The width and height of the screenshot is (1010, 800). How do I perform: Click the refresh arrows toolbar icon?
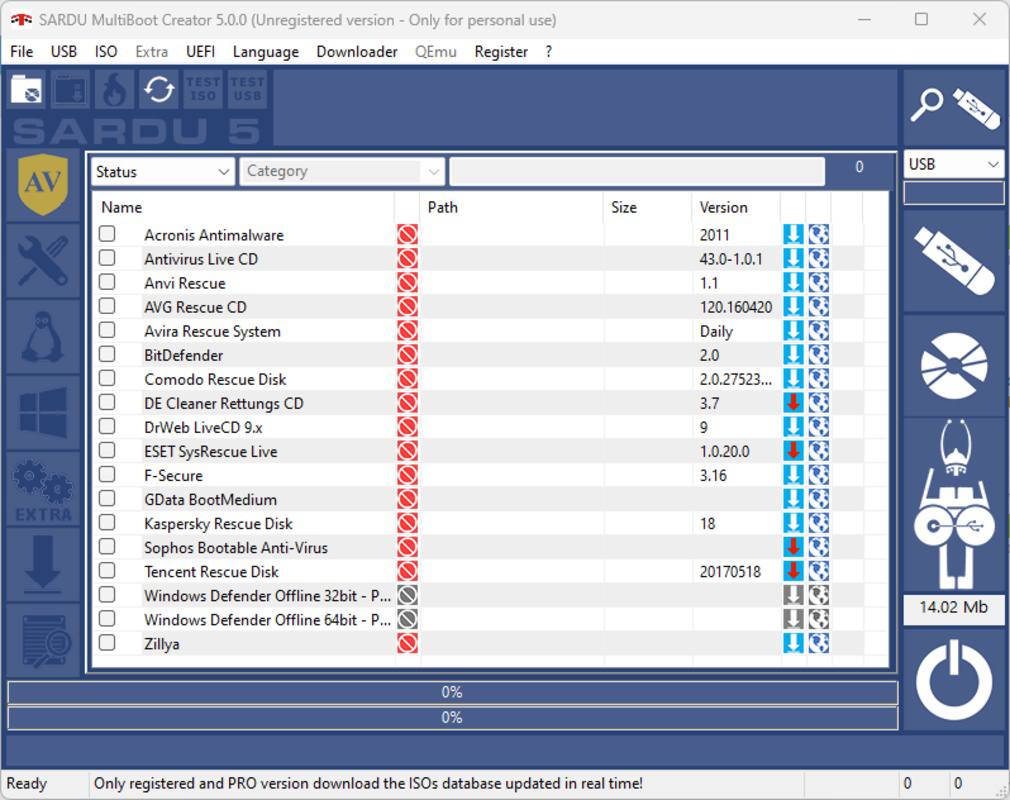pyautogui.click(x=159, y=89)
